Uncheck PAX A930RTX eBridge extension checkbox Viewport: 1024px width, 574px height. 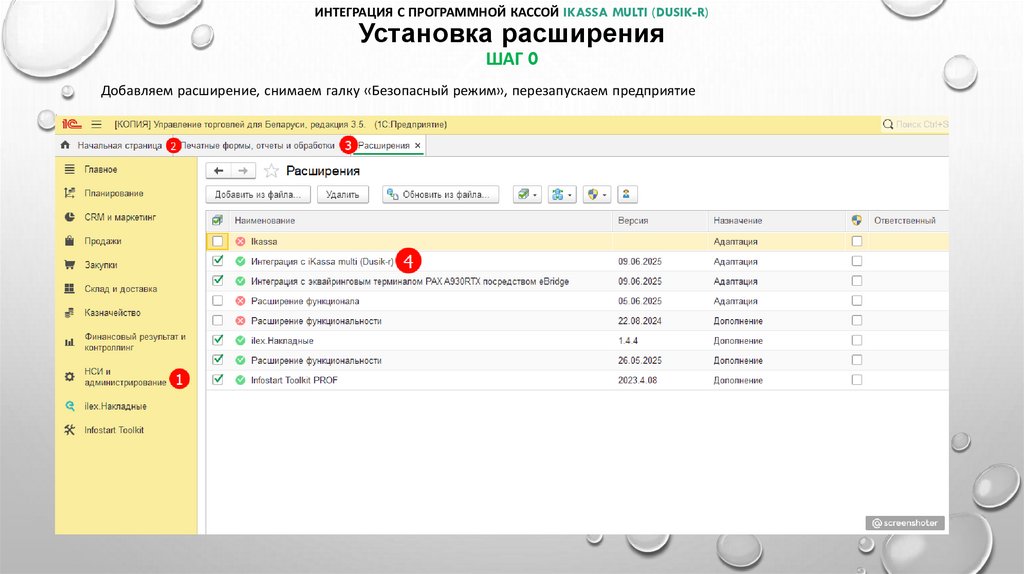click(x=217, y=281)
